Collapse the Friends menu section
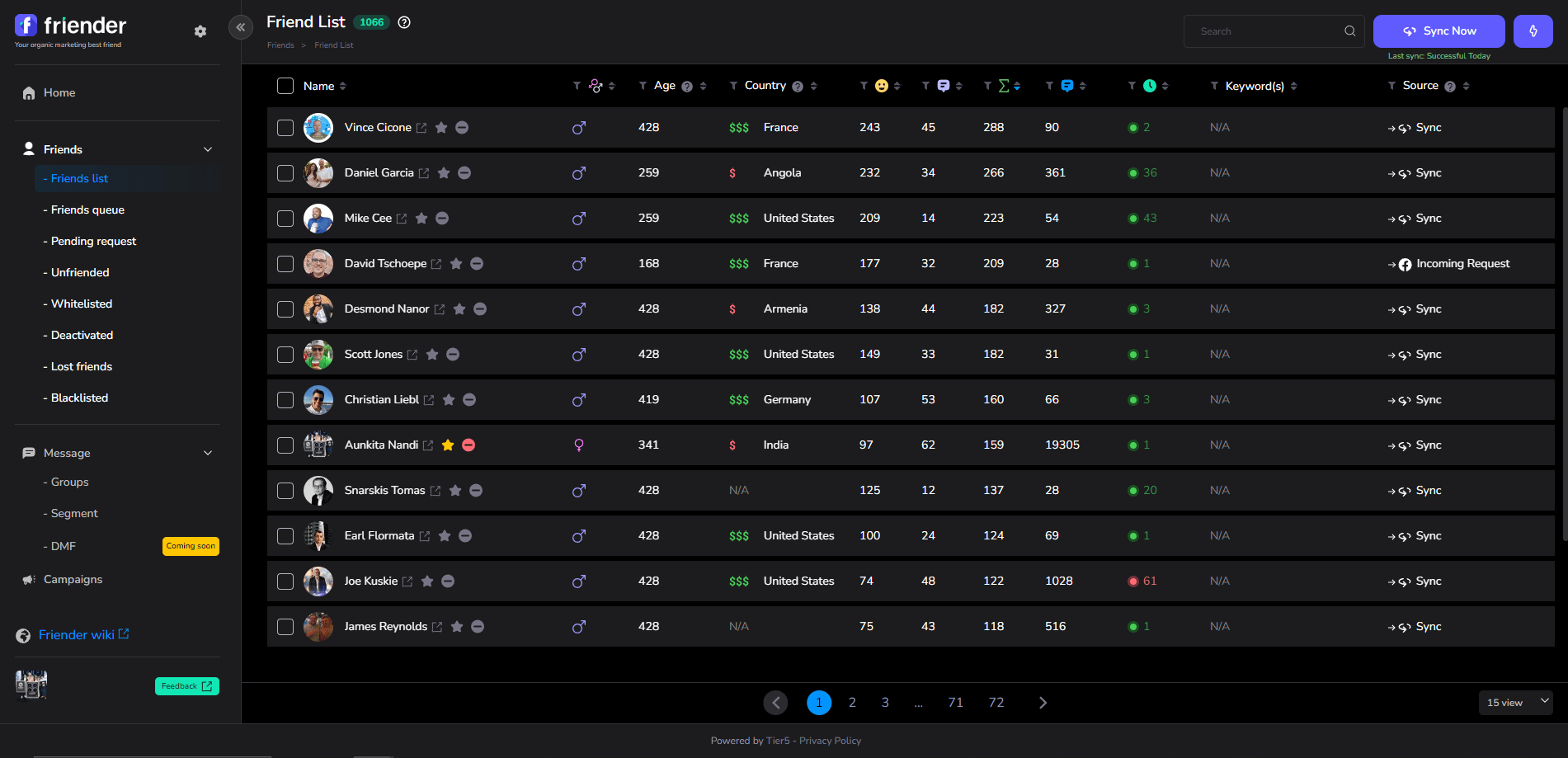This screenshot has width=1568, height=758. click(208, 149)
